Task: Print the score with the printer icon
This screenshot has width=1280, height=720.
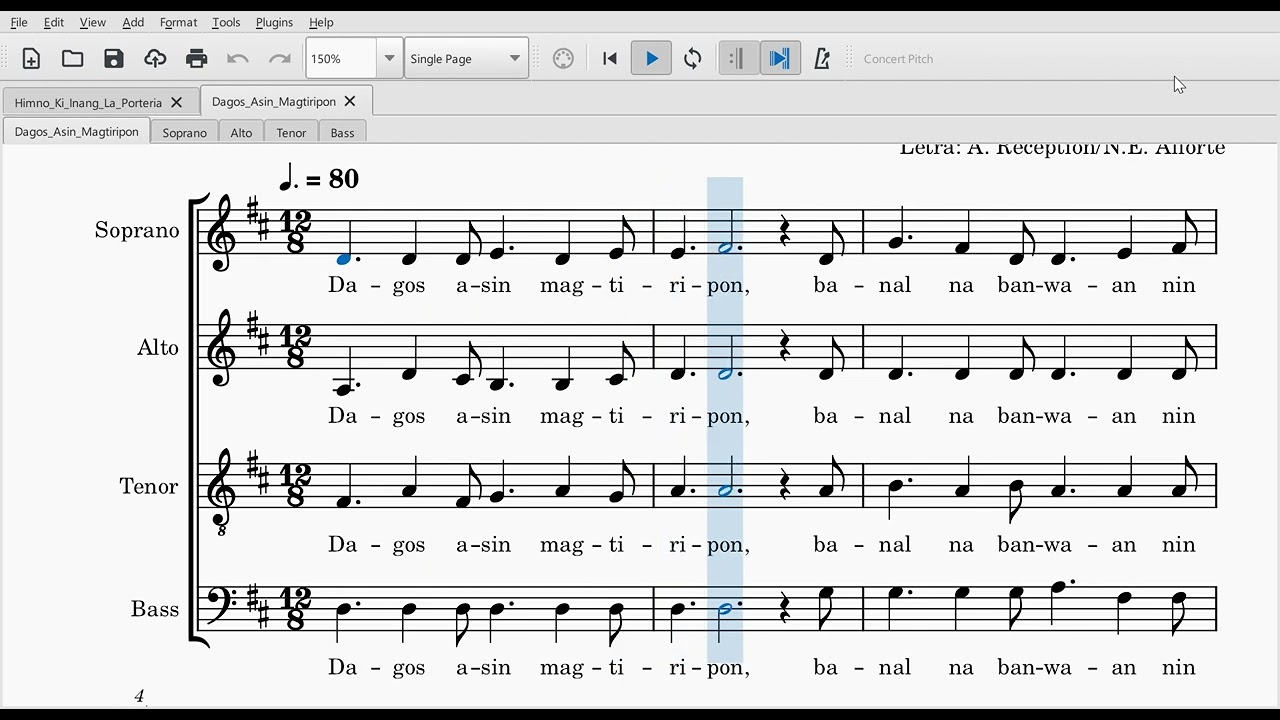Action: point(197,59)
